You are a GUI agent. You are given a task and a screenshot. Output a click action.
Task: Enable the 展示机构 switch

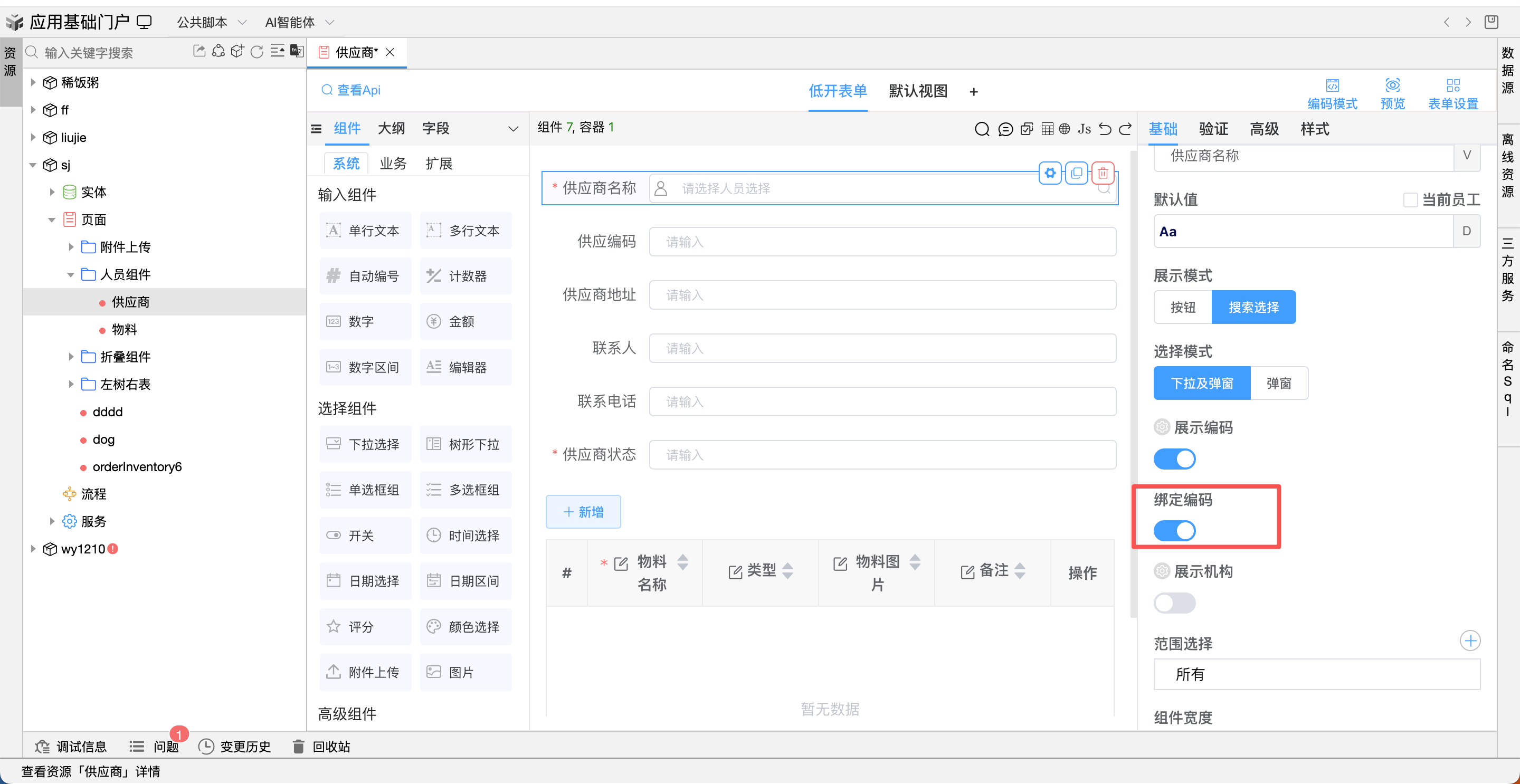[x=1174, y=603]
